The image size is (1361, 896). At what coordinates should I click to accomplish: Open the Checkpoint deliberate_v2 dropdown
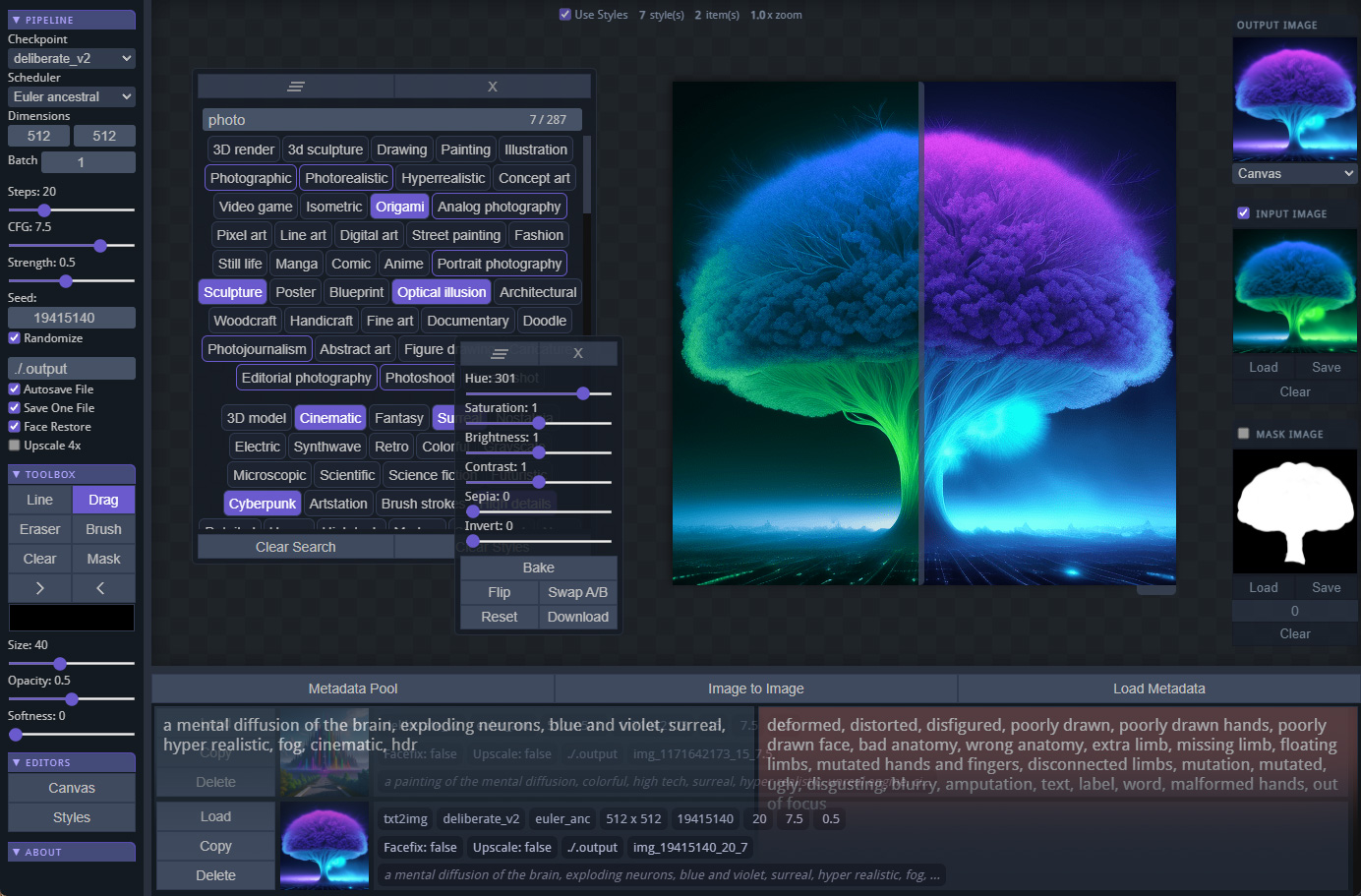point(72,59)
